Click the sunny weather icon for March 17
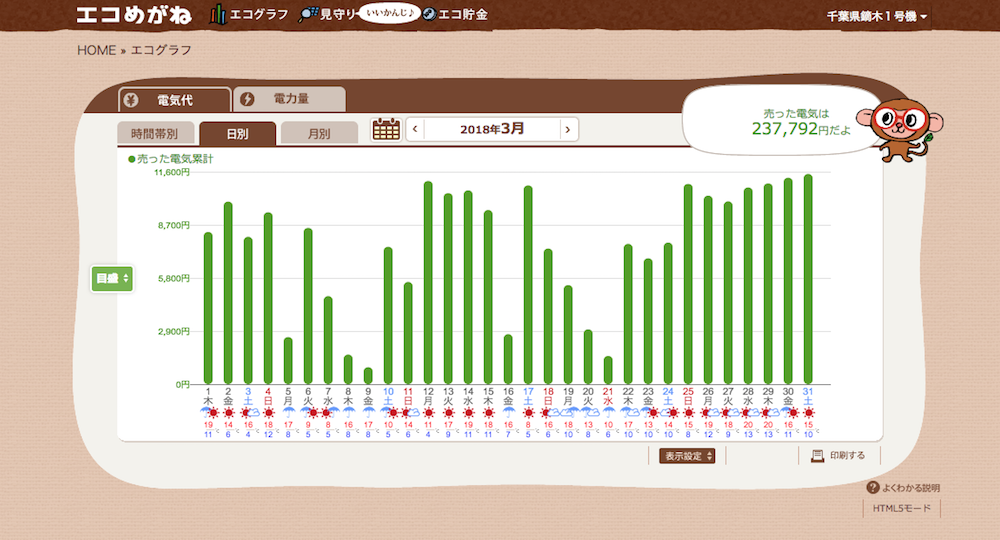This screenshot has height=540, width=1000. click(x=528, y=413)
